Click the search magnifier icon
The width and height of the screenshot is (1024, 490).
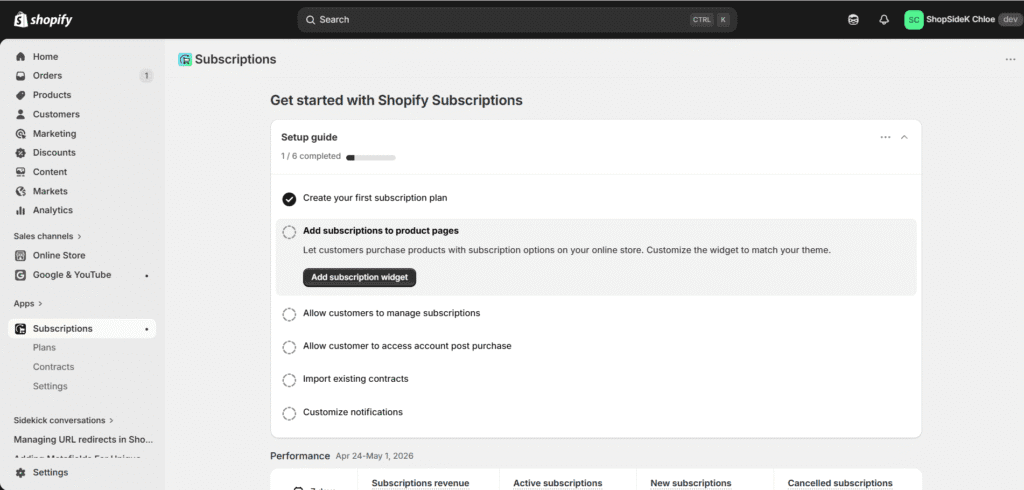click(310, 20)
